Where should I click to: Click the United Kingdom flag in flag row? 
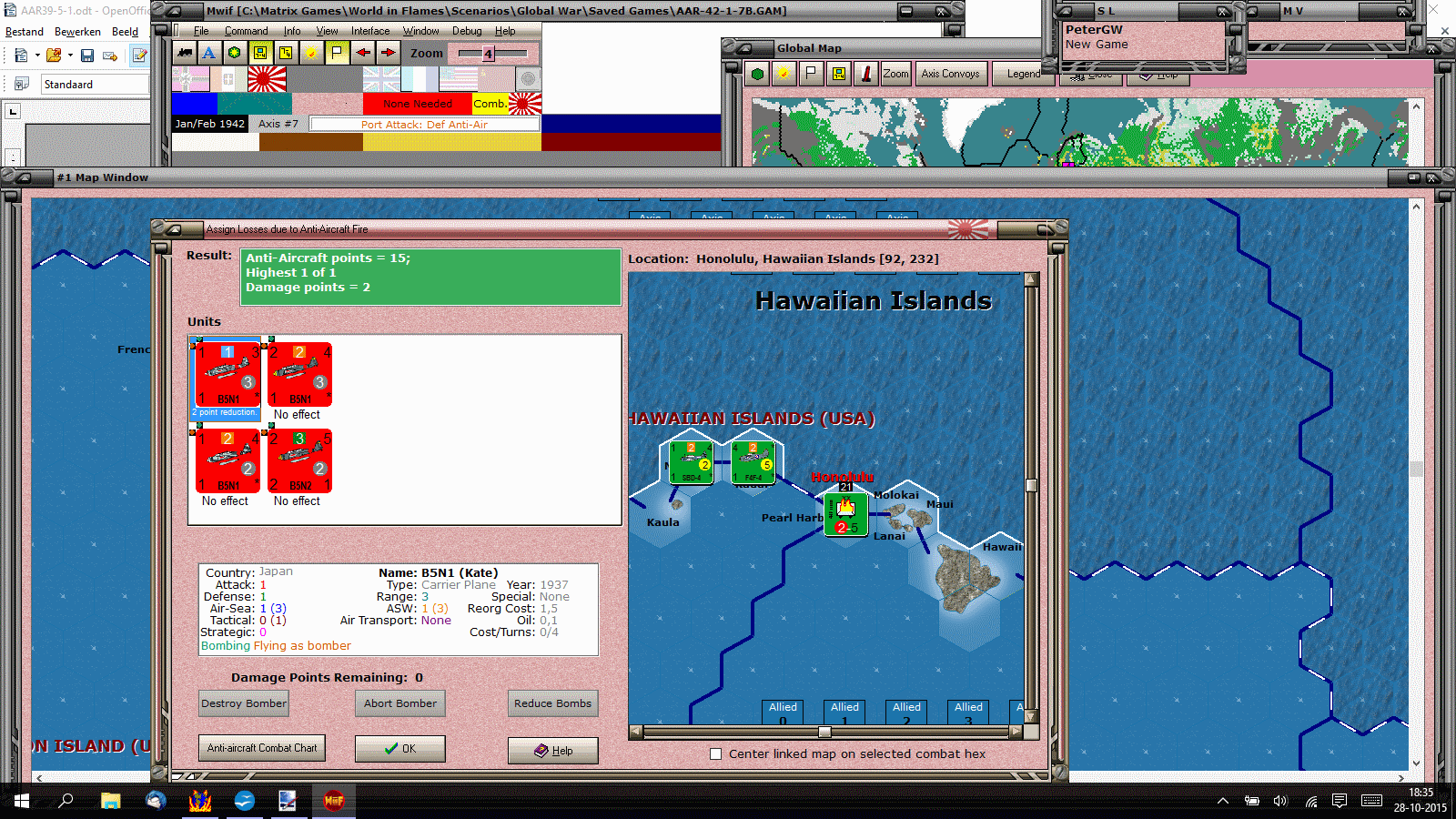(381, 79)
